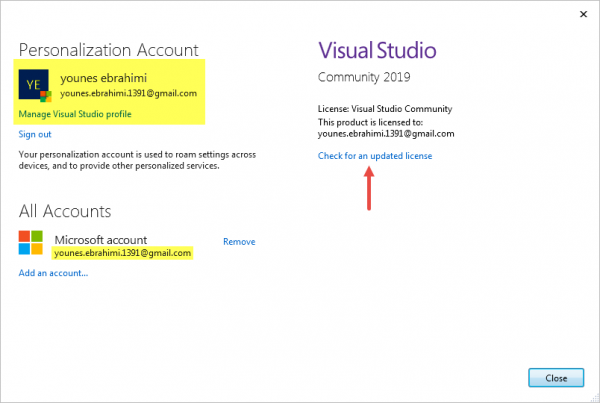
Task: Click the Microsoft logo icon
Action: coord(31,243)
